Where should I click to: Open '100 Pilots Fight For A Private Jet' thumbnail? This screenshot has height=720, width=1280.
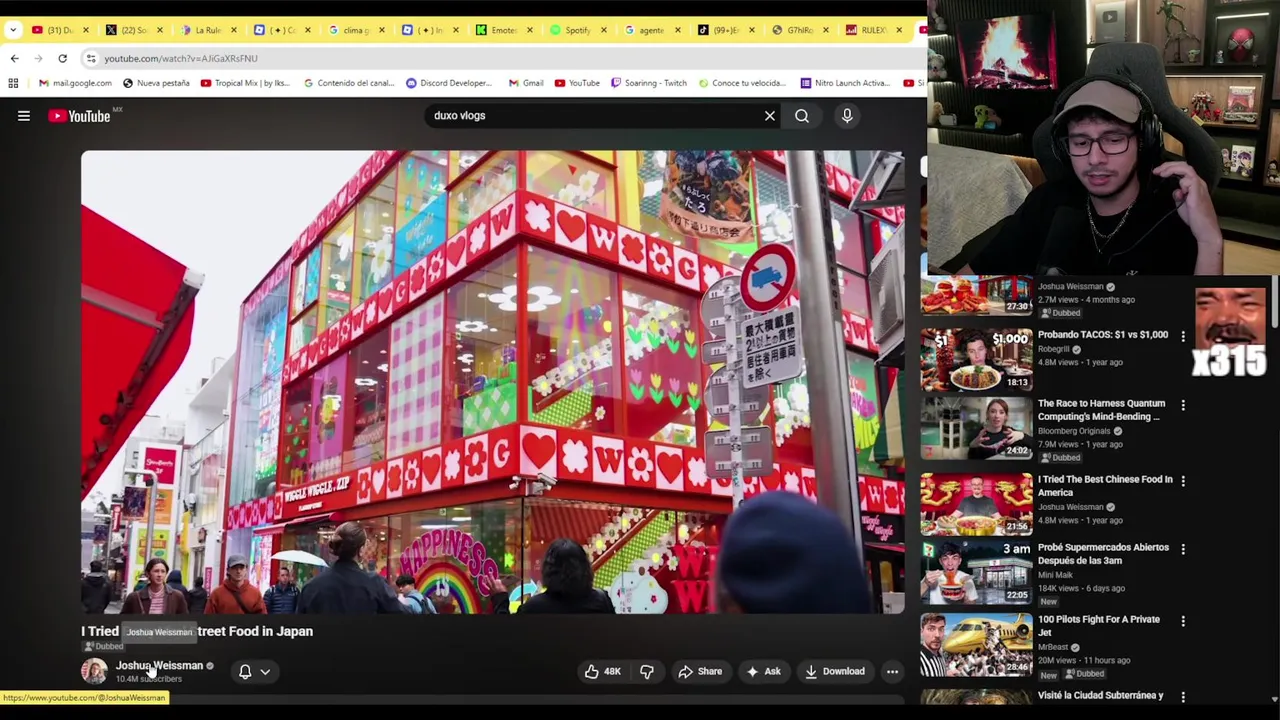pyautogui.click(x=976, y=644)
